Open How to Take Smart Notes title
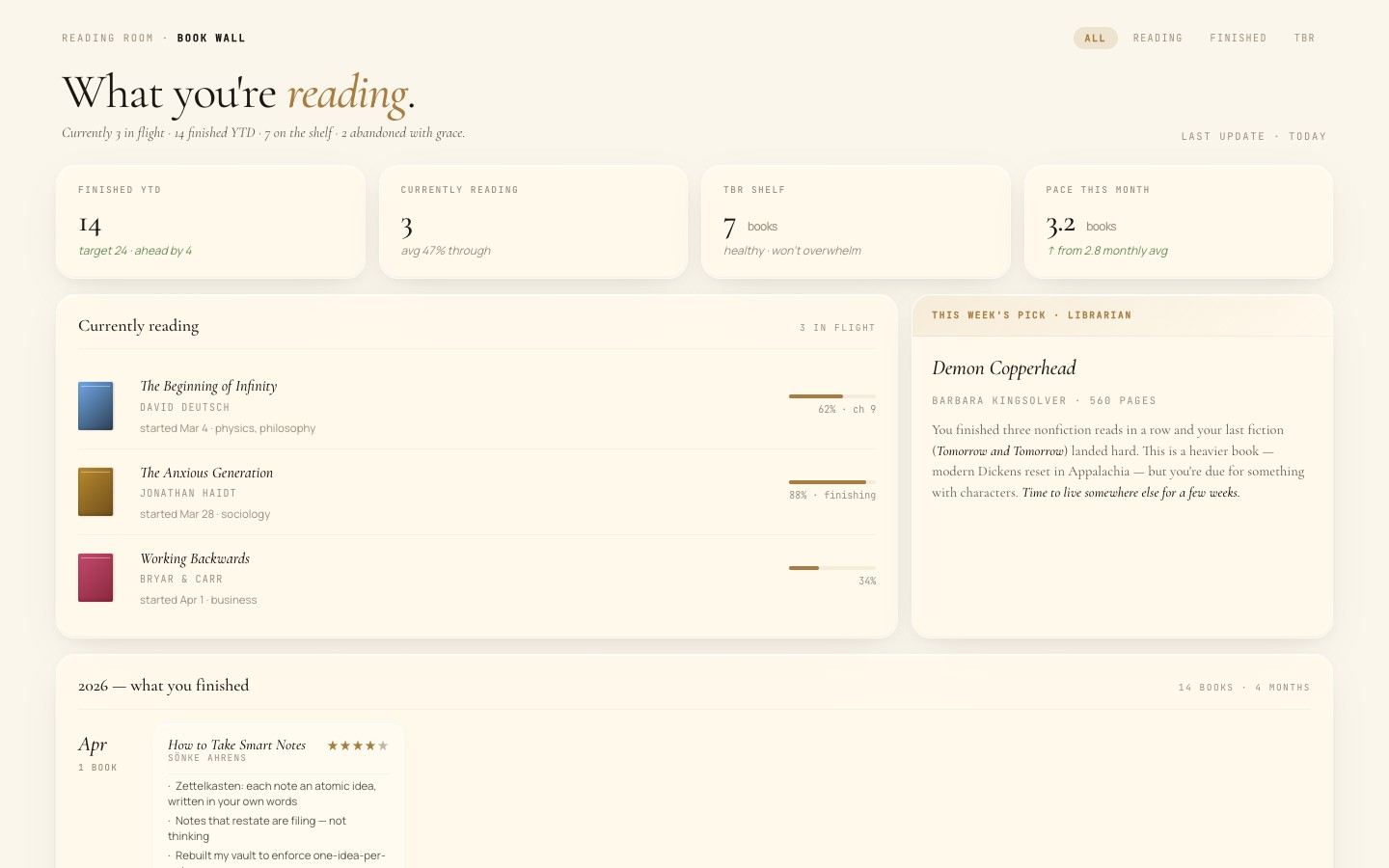1389x868 pixels. [236, 745]
